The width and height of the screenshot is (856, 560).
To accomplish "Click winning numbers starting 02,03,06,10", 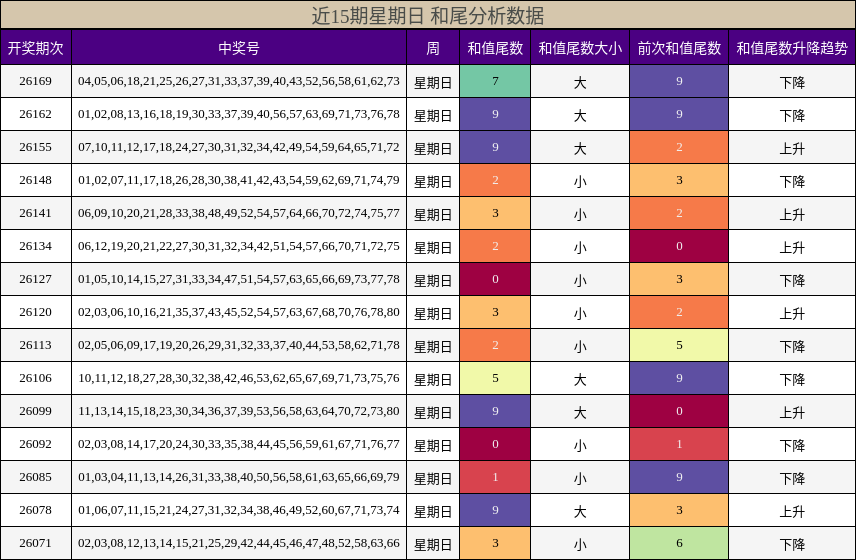I will click(x=239, y=312).
